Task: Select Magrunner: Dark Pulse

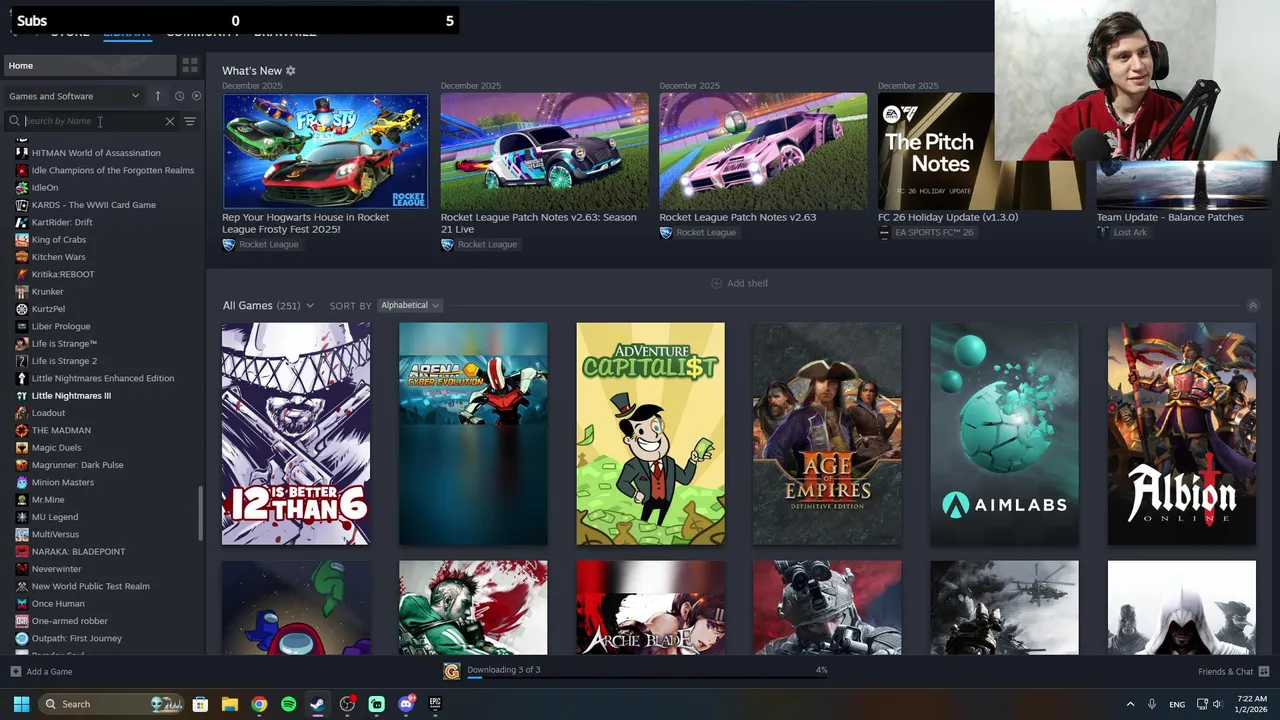Action: pyautogui.click(x=77, y=465)
